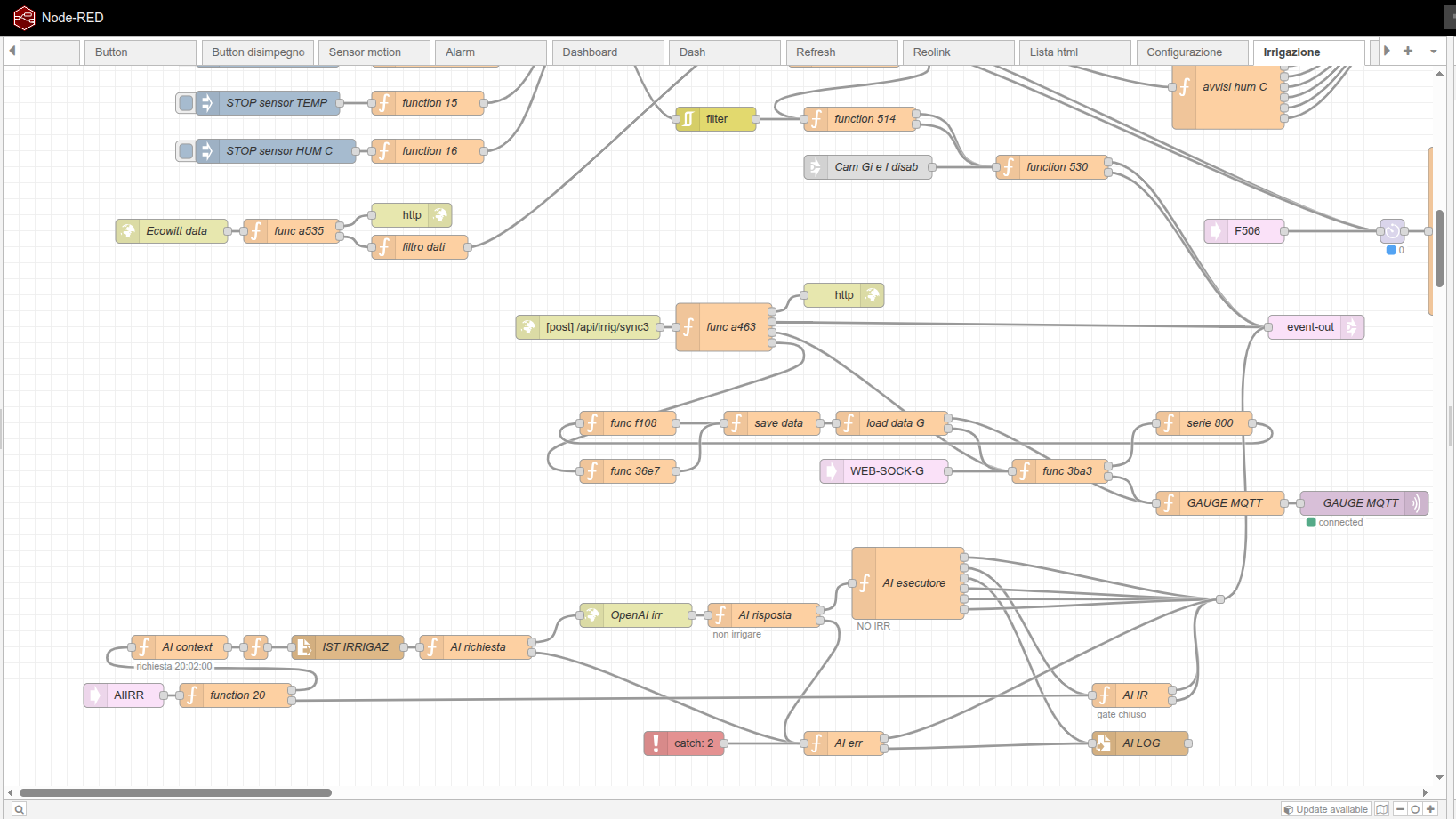The height and width of the screenshot is (819, 1456).
Task: Open the workspace search magnifier
Action: pos(19,809)
